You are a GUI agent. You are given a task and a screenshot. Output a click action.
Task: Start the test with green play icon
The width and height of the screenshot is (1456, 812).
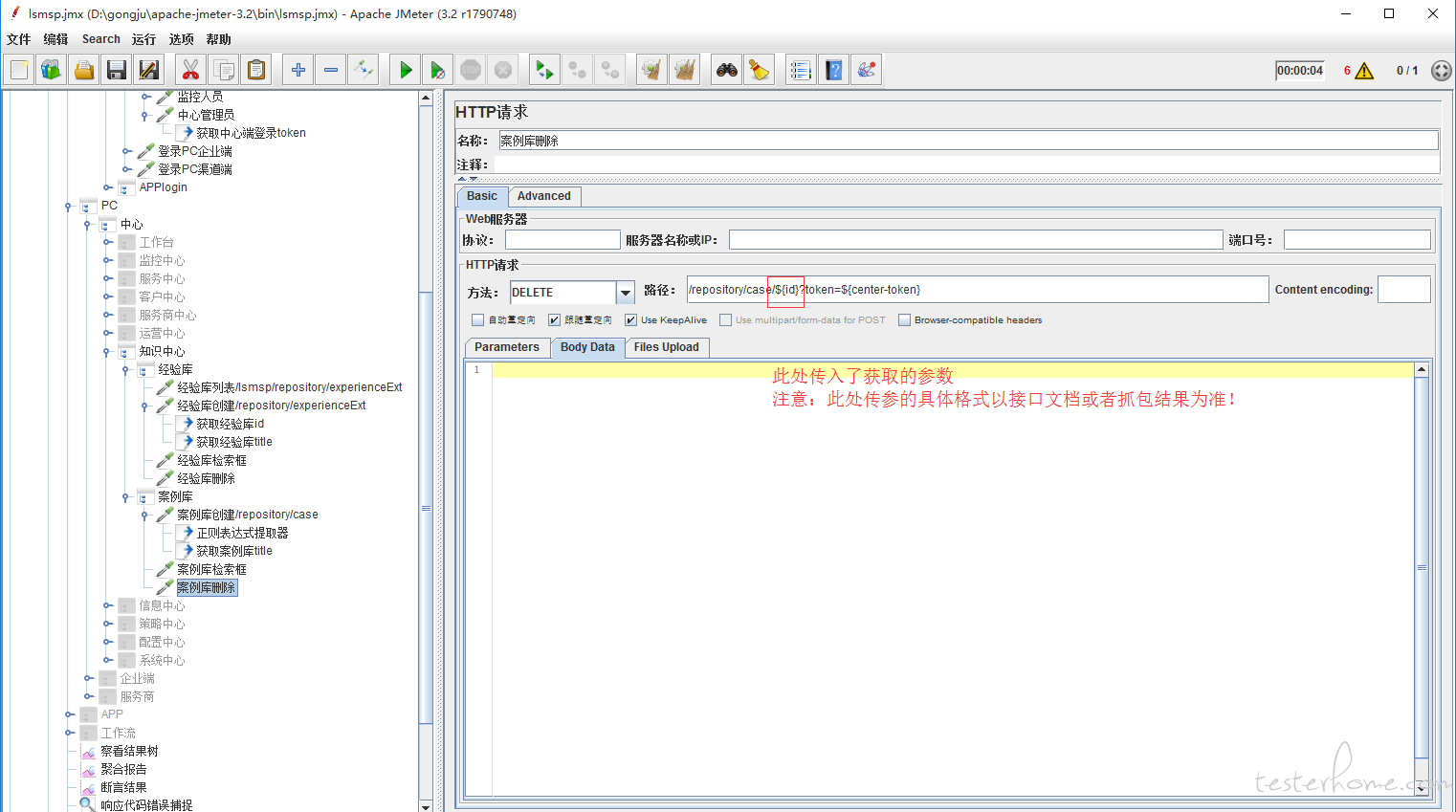click(406, 70)
